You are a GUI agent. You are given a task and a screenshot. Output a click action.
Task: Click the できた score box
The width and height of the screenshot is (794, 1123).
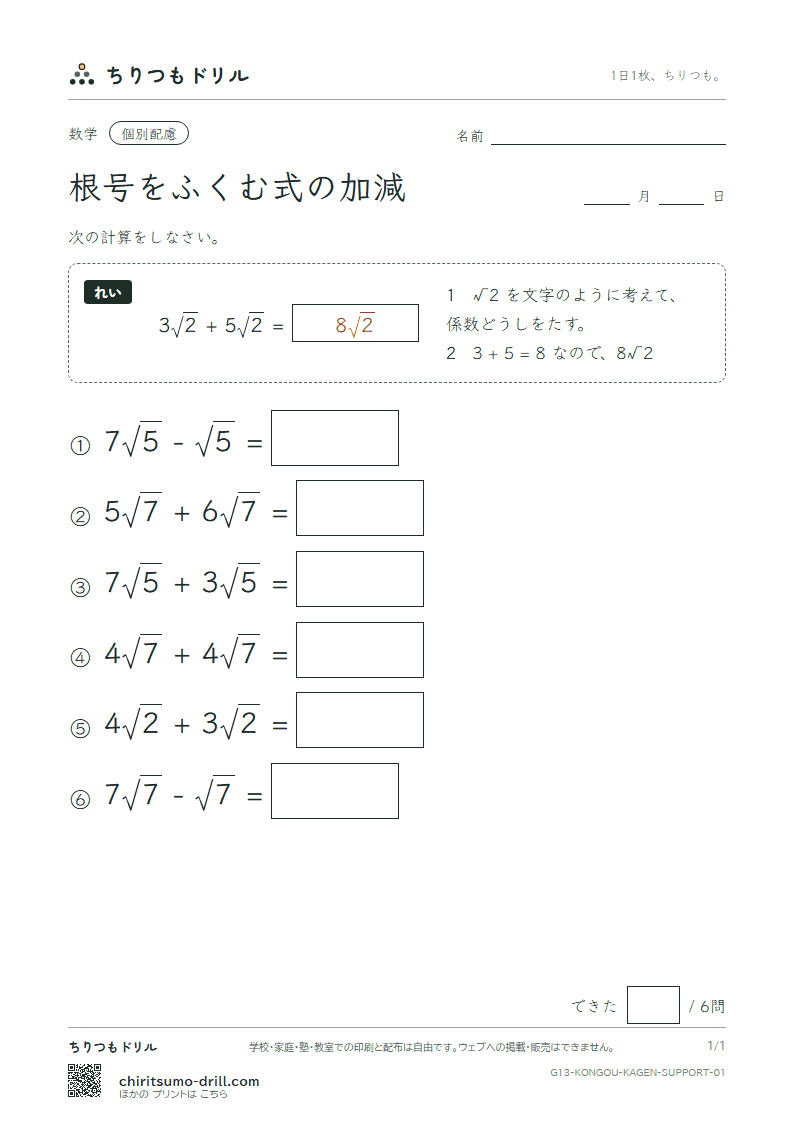pyautogui.click(x=653, y=1005)
